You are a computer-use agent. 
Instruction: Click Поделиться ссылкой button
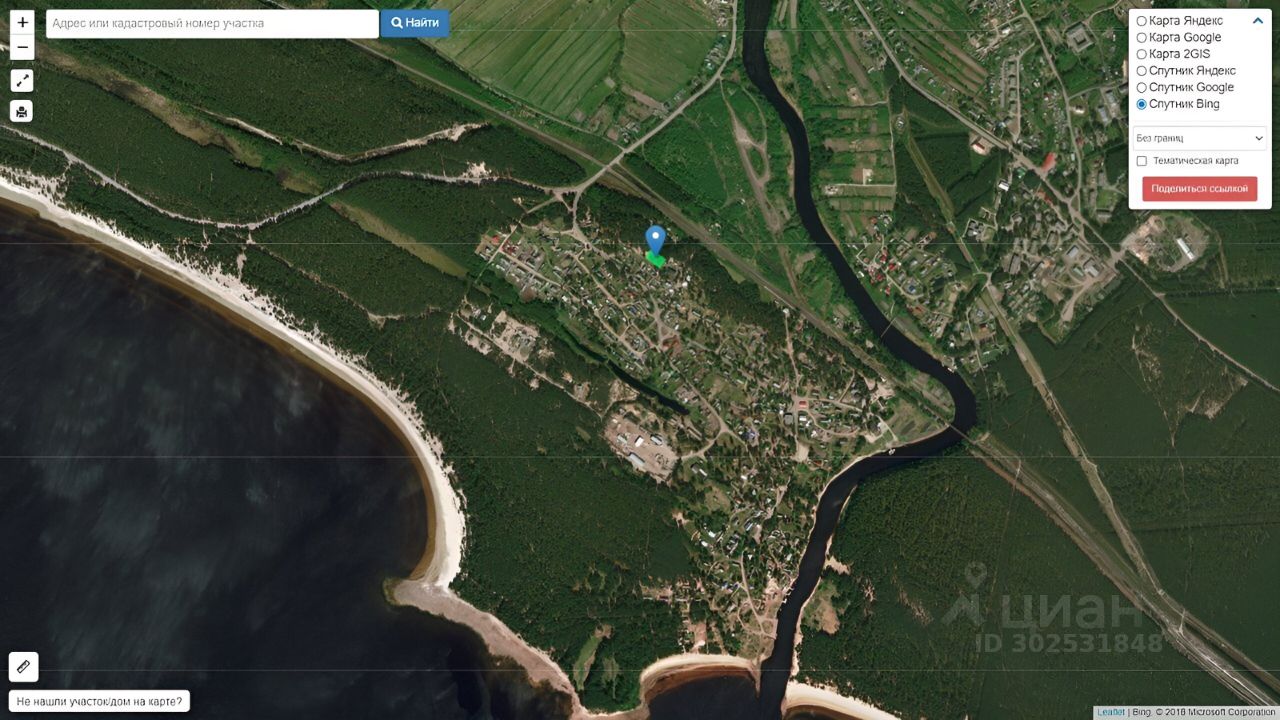pos(1199,189)
